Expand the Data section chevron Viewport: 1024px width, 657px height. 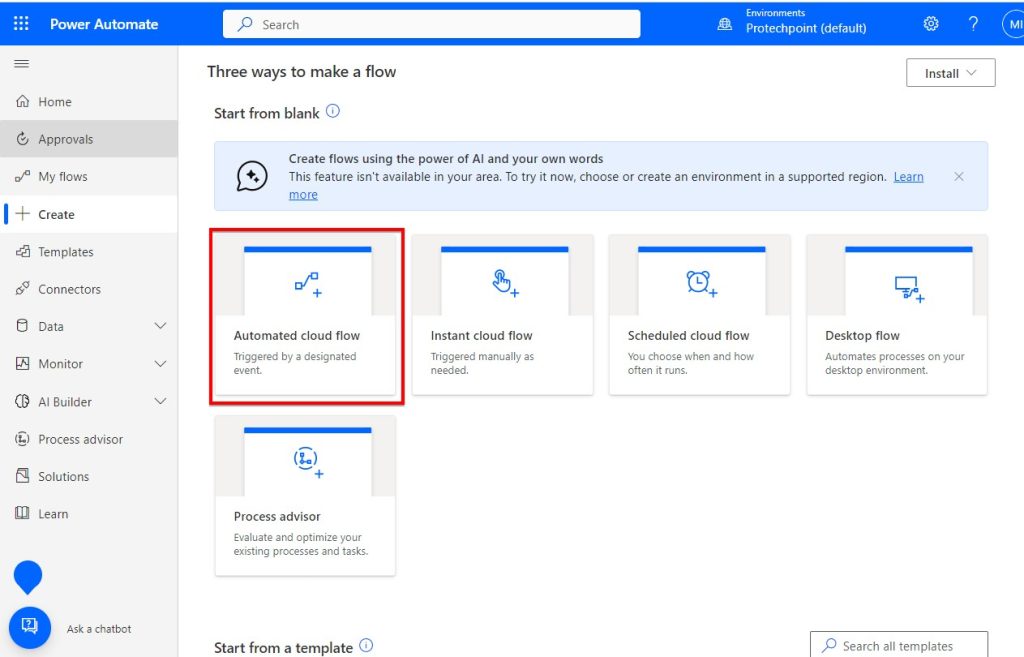point(160,326)
